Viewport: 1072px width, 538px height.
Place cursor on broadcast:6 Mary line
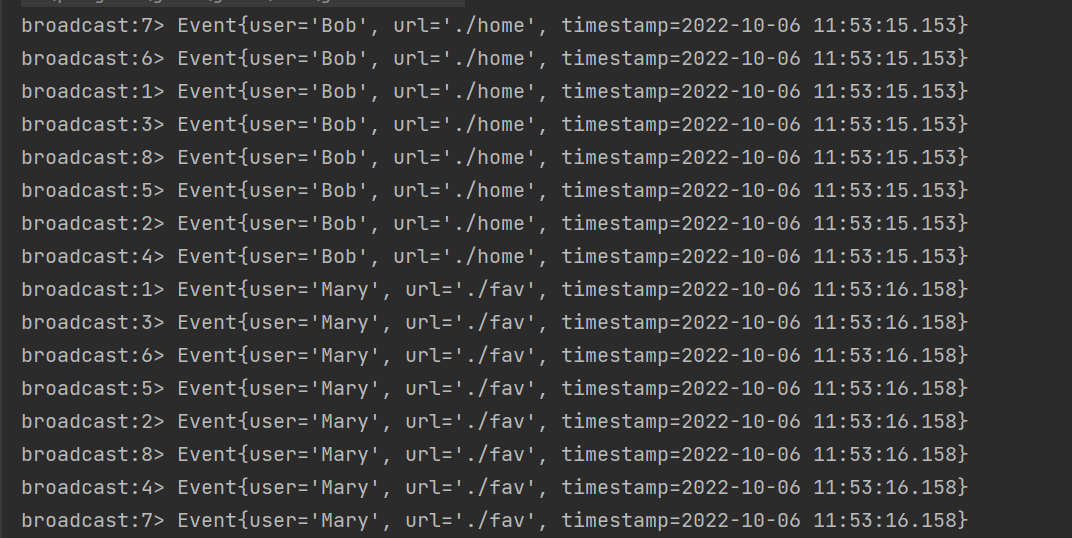coord(494,355)
